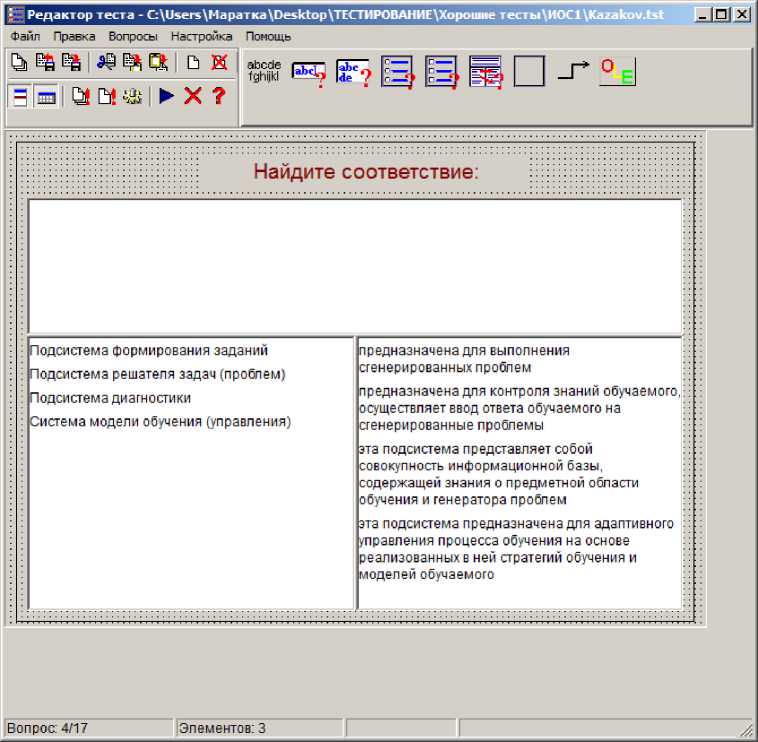Click the red X cancel icon
This screenshot has width=758, height=742.
click(x=193, y=96)
